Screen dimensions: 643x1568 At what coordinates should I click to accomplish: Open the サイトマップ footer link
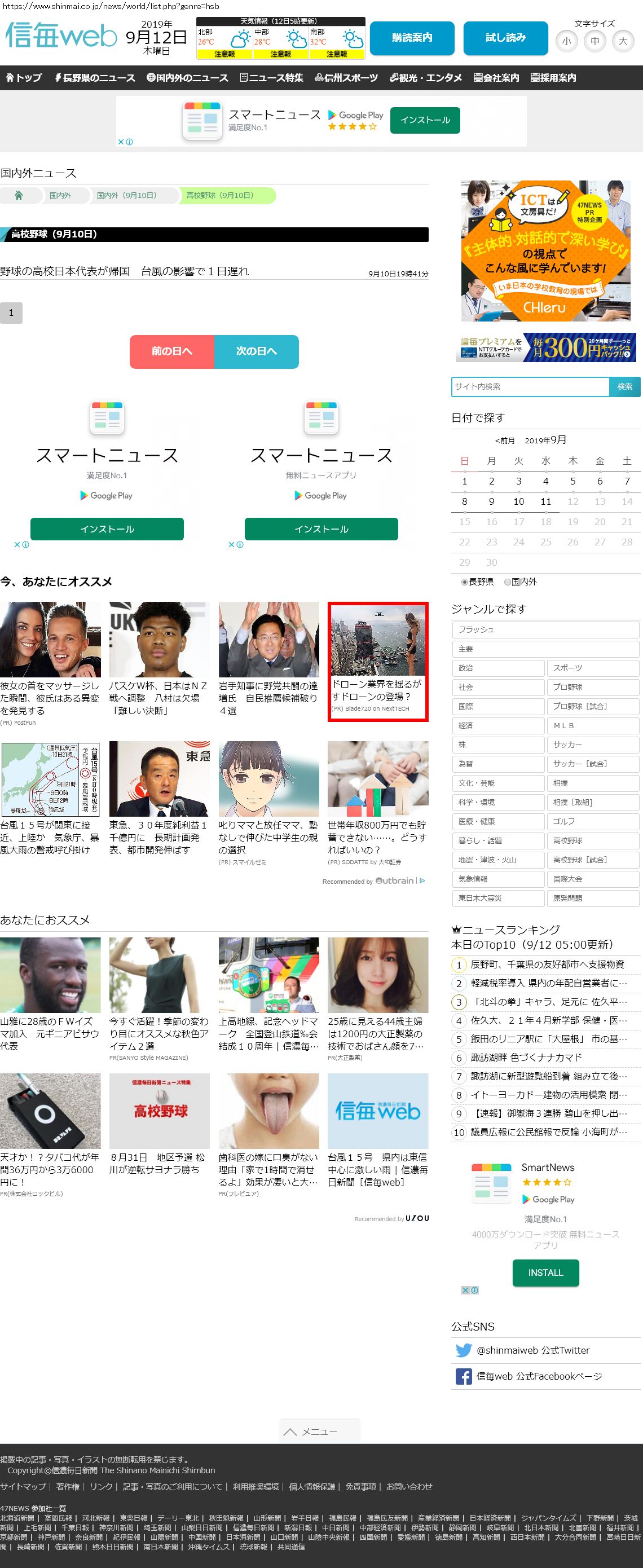(23, 1486)
